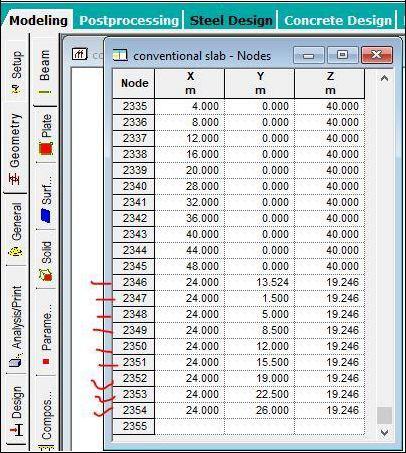
Task: Click the background structure window icon
Action: click(80, 54)
